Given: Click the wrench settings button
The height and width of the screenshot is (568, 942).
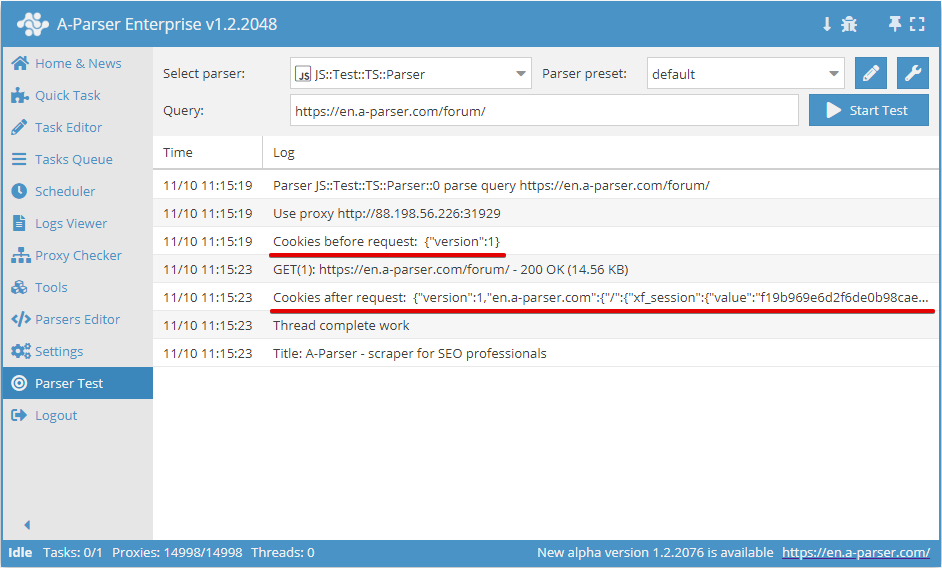Looking at the screenshot, I should tap(912, 73).
